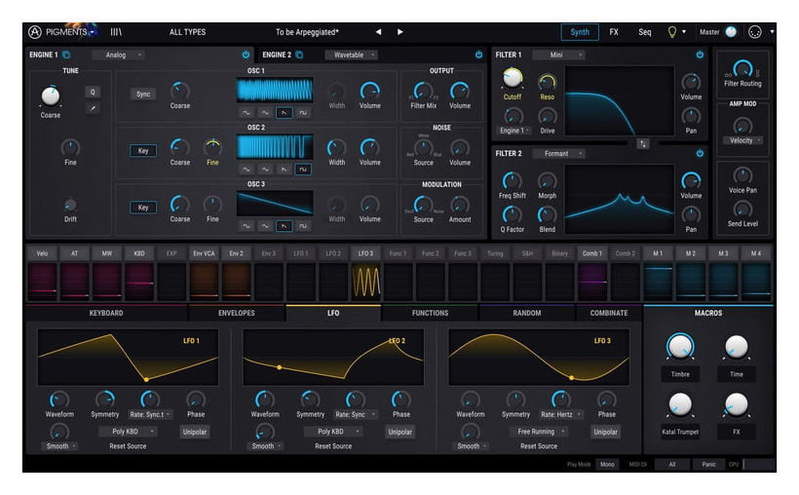Toggle Engine 1 power button
The width and height of the screenshot is (799, 495).
click(246, 55)
